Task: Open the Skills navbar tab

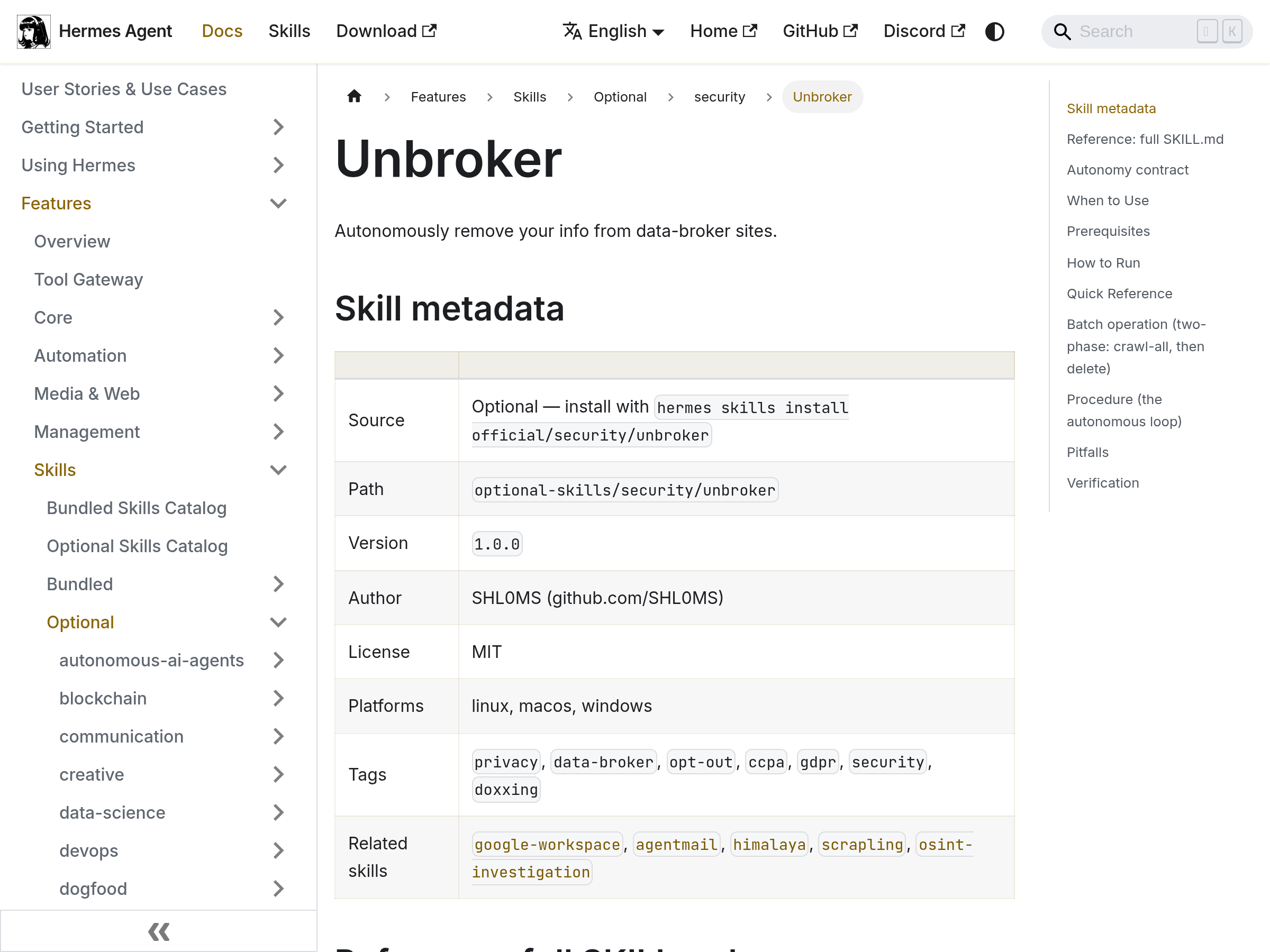Action: [x=289, y=31]
